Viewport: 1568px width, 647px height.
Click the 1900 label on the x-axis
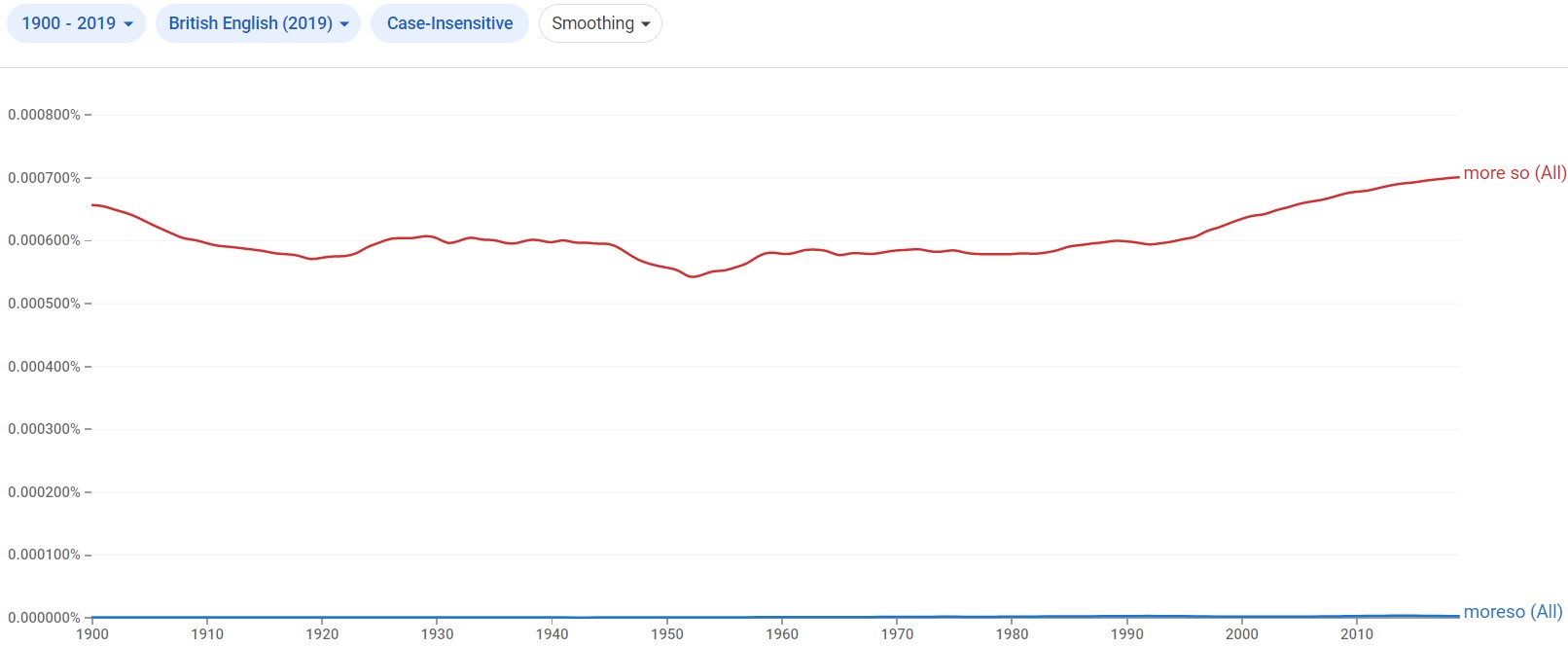[92, 634]
